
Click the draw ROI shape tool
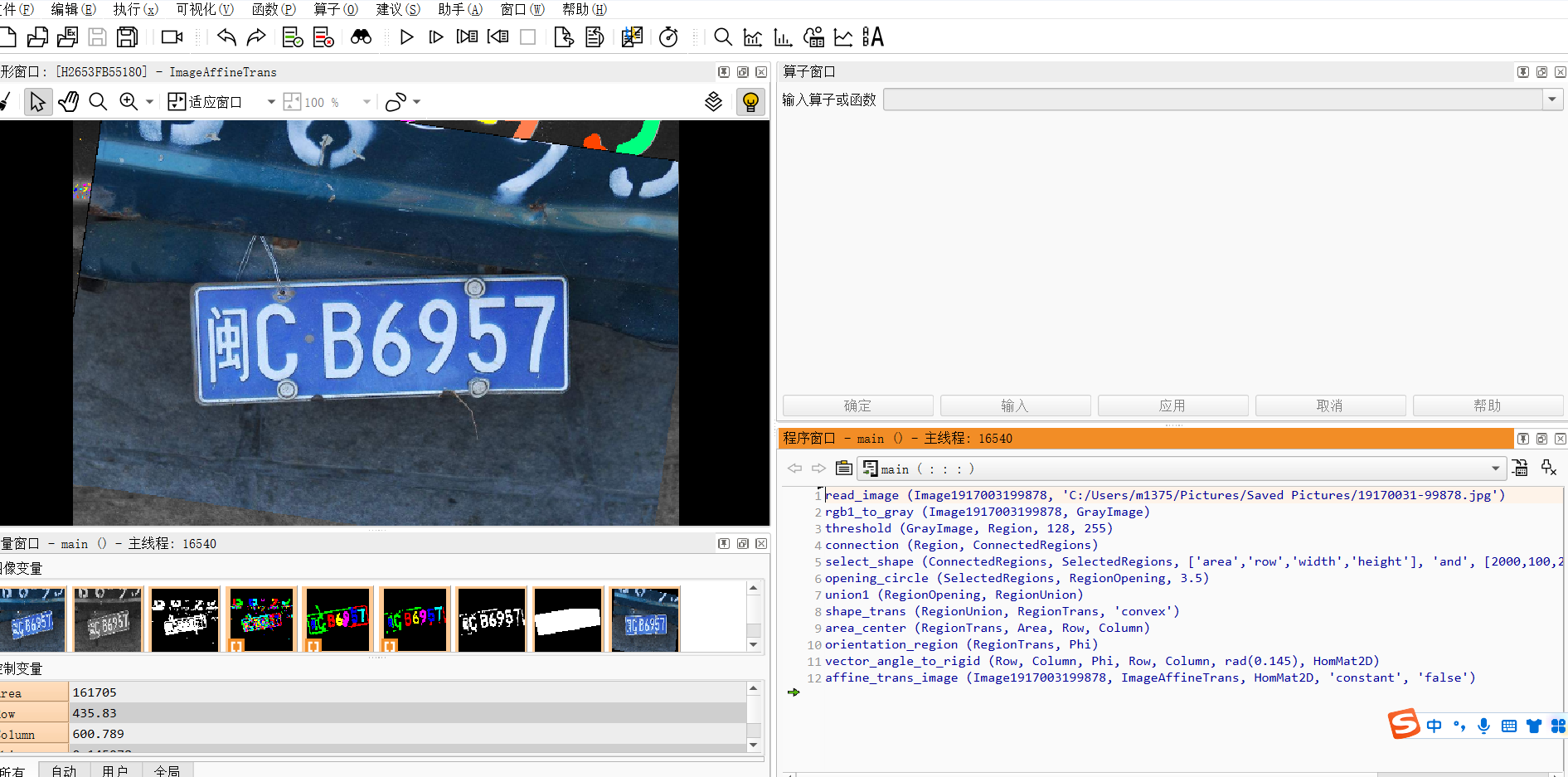[x=396, y=102]
